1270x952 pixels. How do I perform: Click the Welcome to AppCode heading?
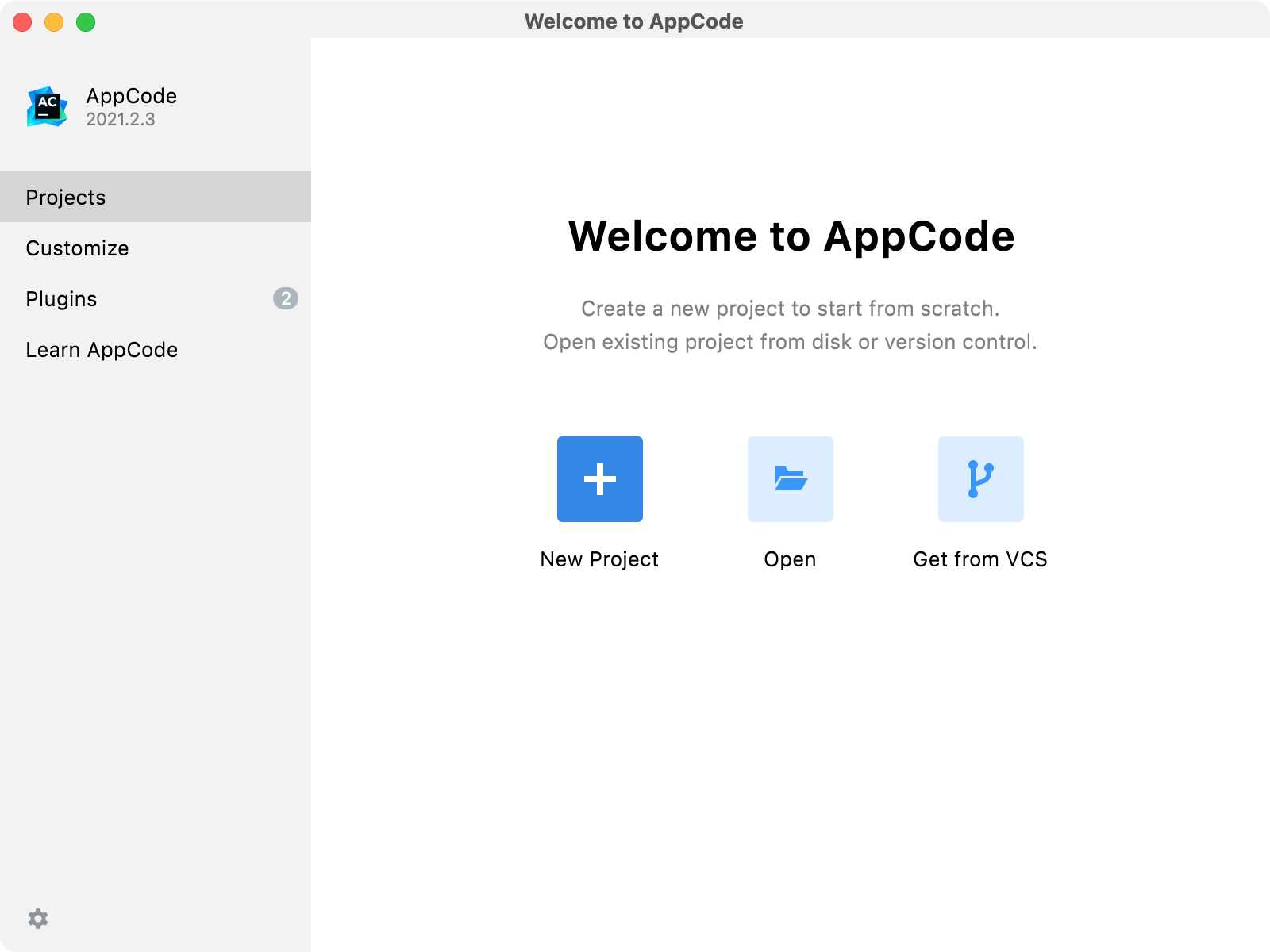pos(791,236)
